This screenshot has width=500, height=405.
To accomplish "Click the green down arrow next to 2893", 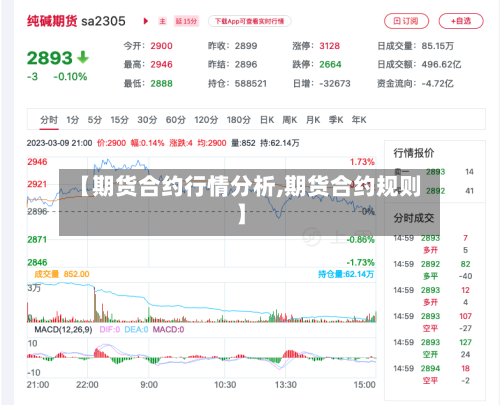I will tap(83, 57).
